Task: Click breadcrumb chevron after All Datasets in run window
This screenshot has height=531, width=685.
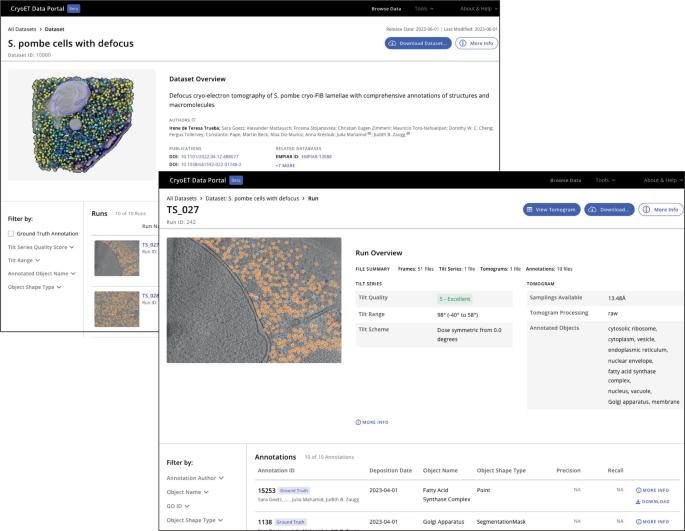Action: [x=201, y=198]
